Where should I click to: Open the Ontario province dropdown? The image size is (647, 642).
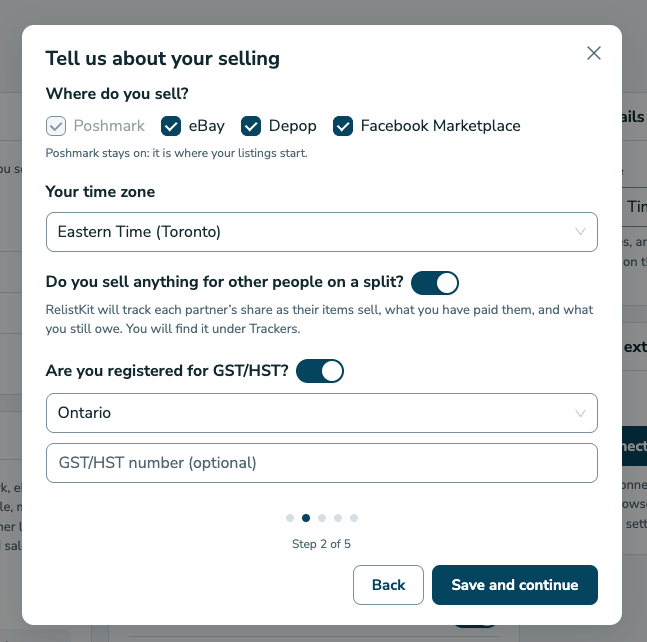(x=321, y=413)
